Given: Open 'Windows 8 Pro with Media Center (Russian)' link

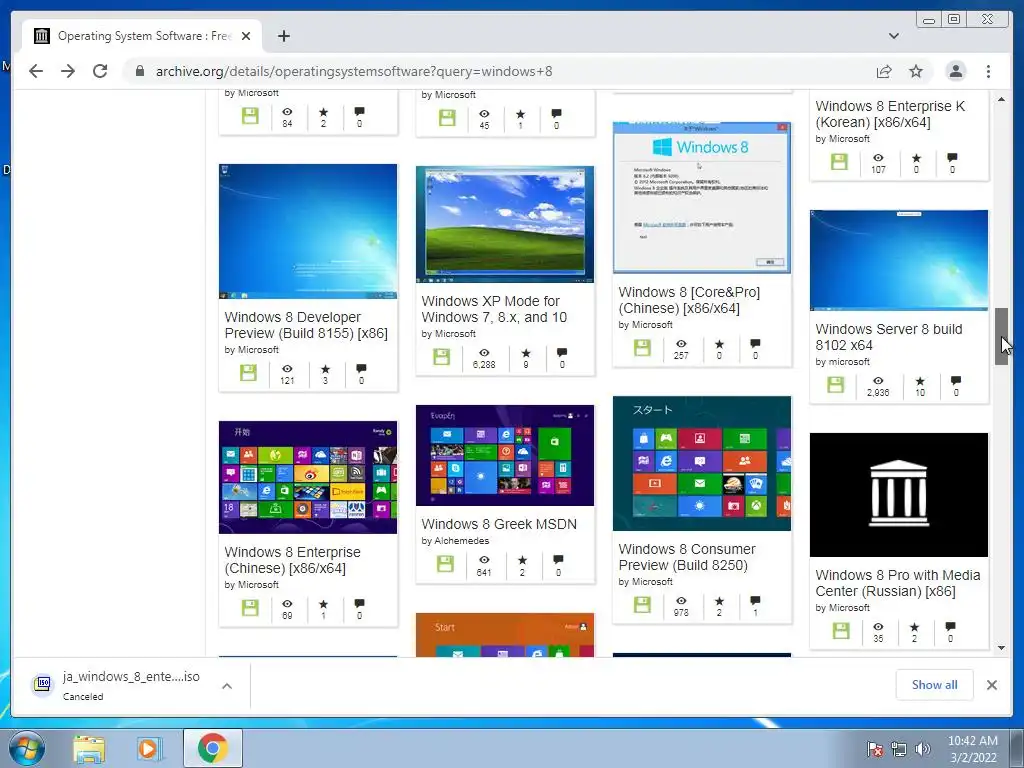Looking at the screenshot, I should (898, 583).
